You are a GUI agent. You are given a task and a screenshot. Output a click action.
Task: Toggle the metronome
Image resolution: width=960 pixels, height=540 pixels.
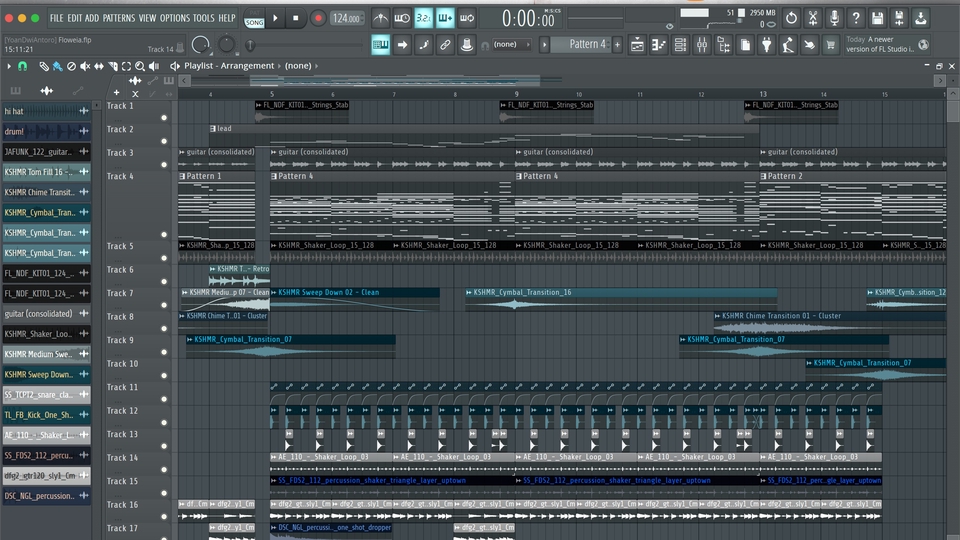pyautogui.click(x=380, y=18)
